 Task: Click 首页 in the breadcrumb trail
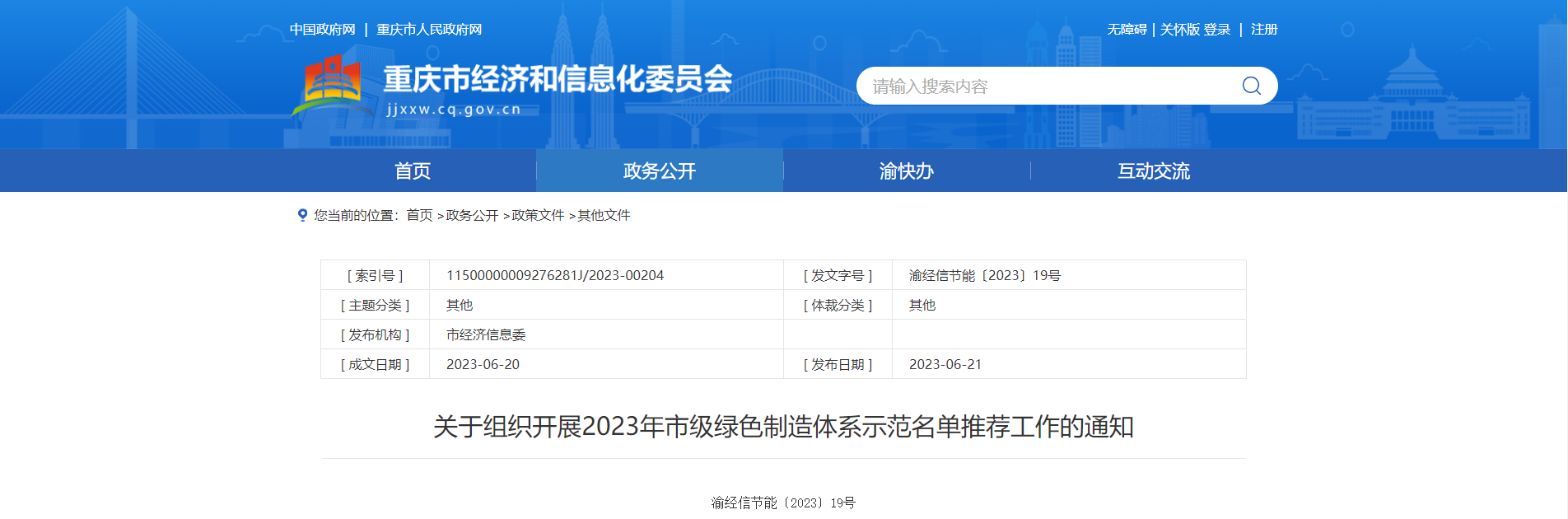(x=419, y=215)
